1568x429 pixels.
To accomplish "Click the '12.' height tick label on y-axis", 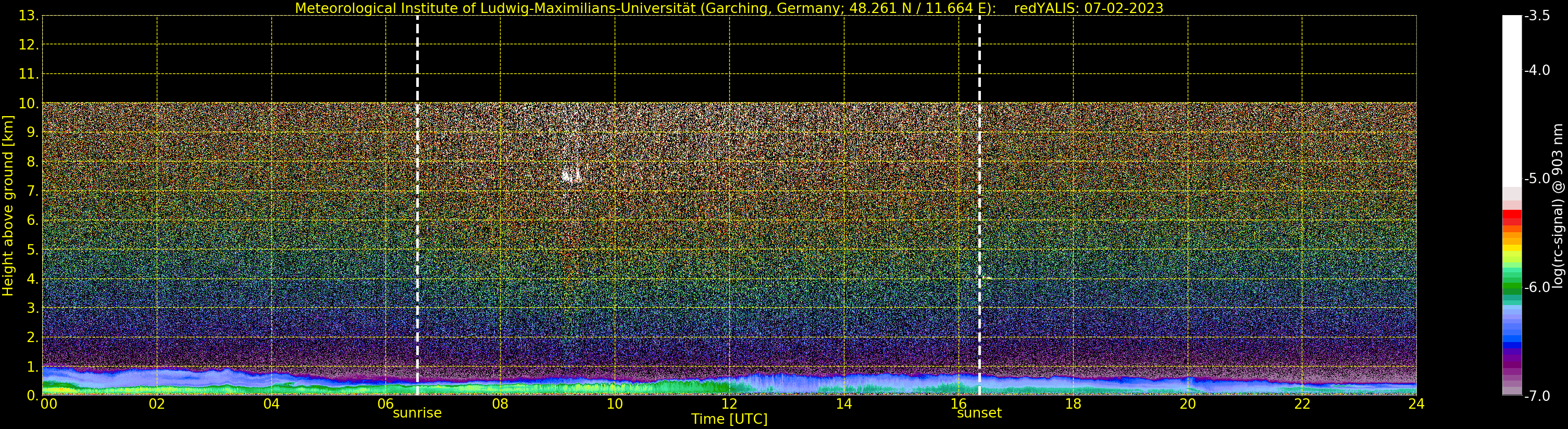I will (x=29, y=45).
